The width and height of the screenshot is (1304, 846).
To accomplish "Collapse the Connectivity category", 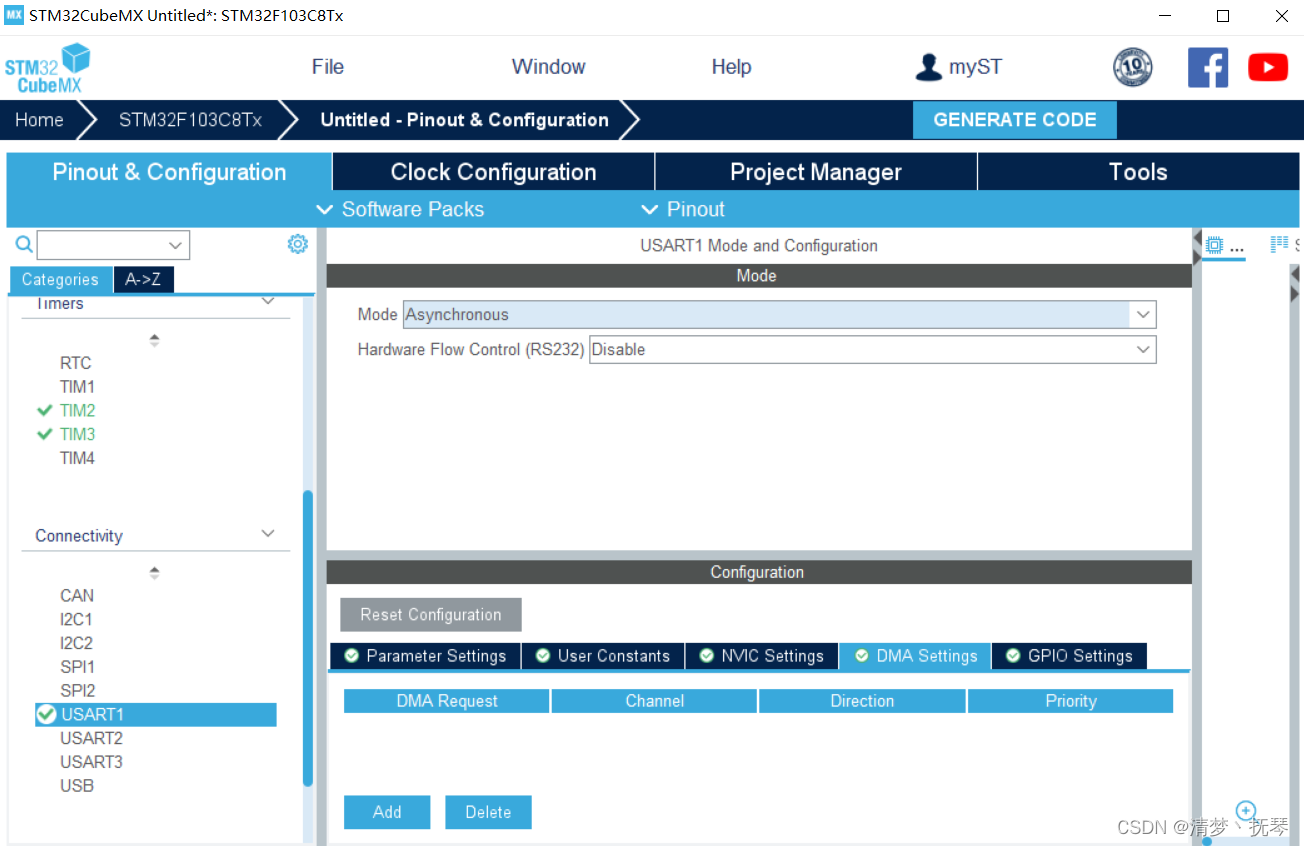I will pyautogui.click(x=268, y=534).
